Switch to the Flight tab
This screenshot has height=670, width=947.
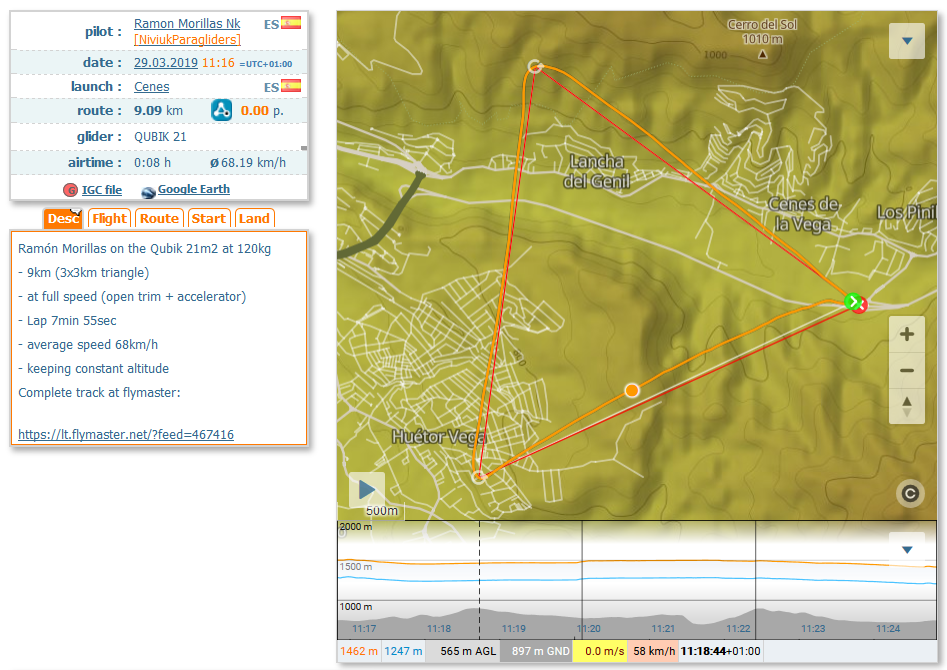click(x=109, y=219)
